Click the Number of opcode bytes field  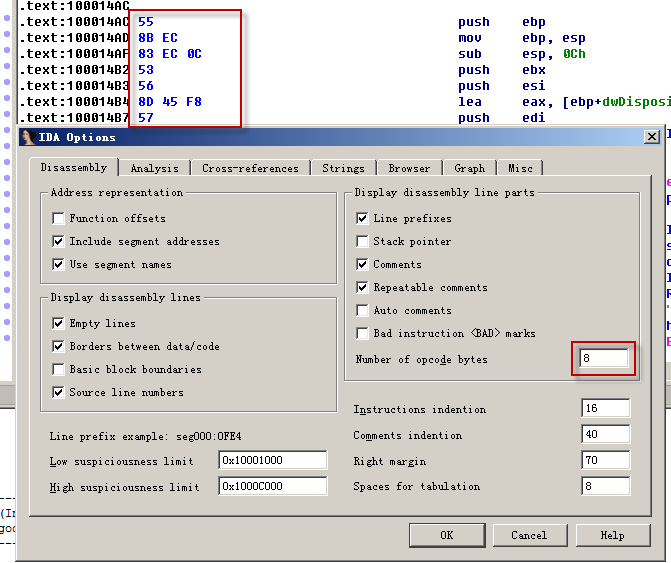pos(603,358)
